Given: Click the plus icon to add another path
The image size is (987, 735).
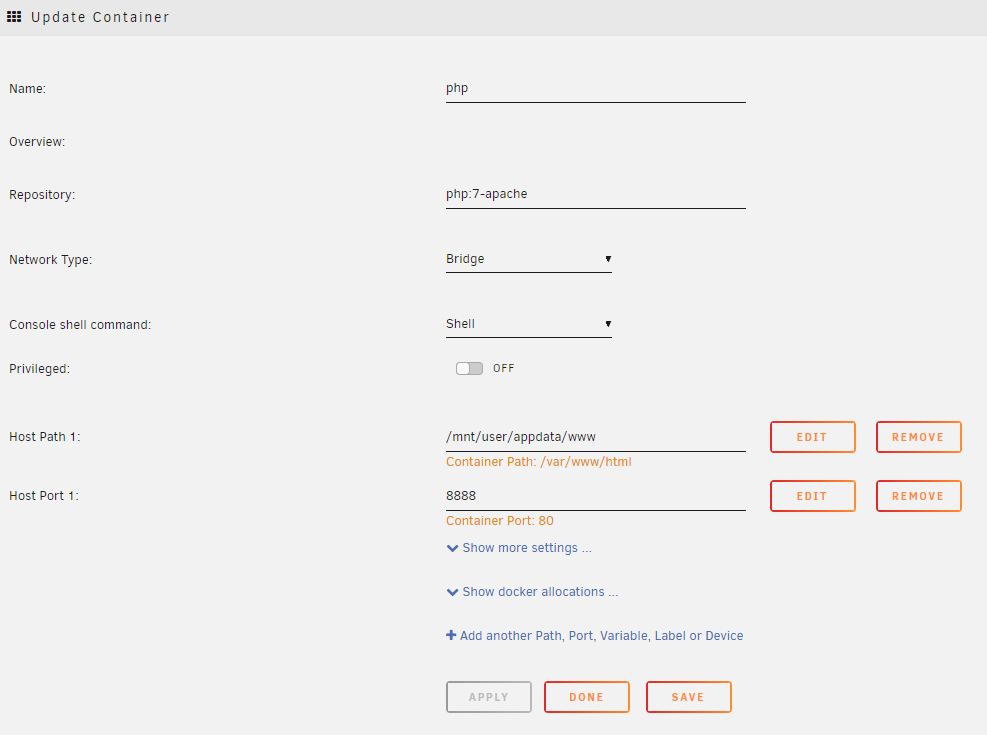Looking at the screenshot, I should (451, 635).
